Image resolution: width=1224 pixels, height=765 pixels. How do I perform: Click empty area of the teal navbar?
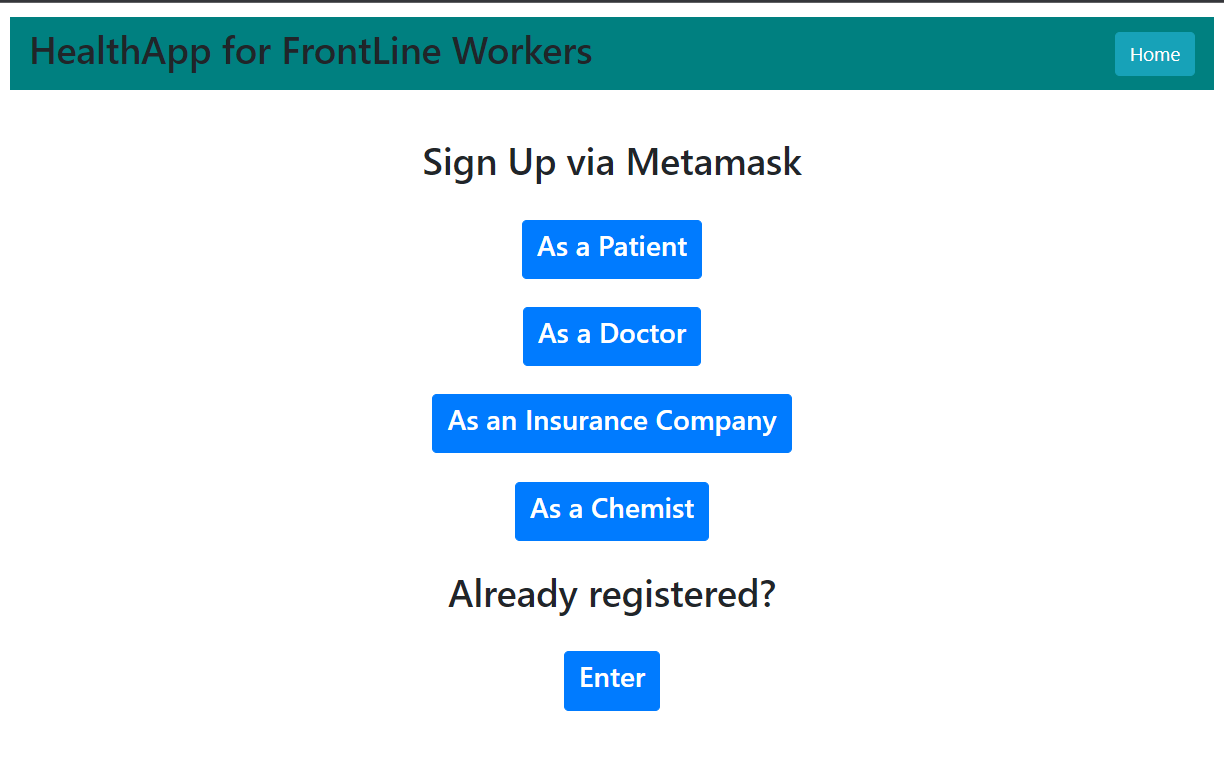coord(850,54)
